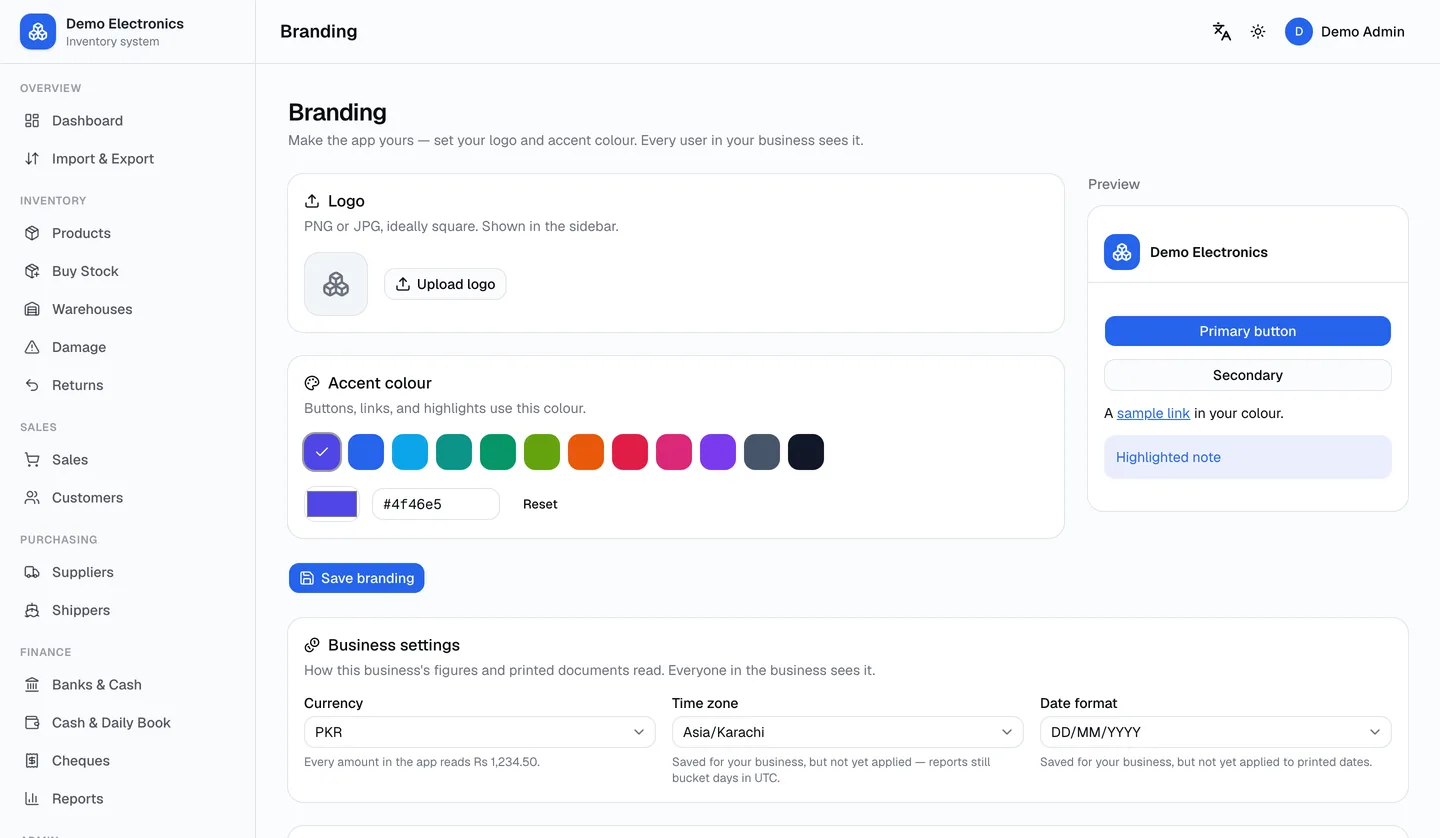The width and height of the screenshot is (1440, 838).
Task: Click the Demo Admin avatar circle
Action: tap(1299, 32)
